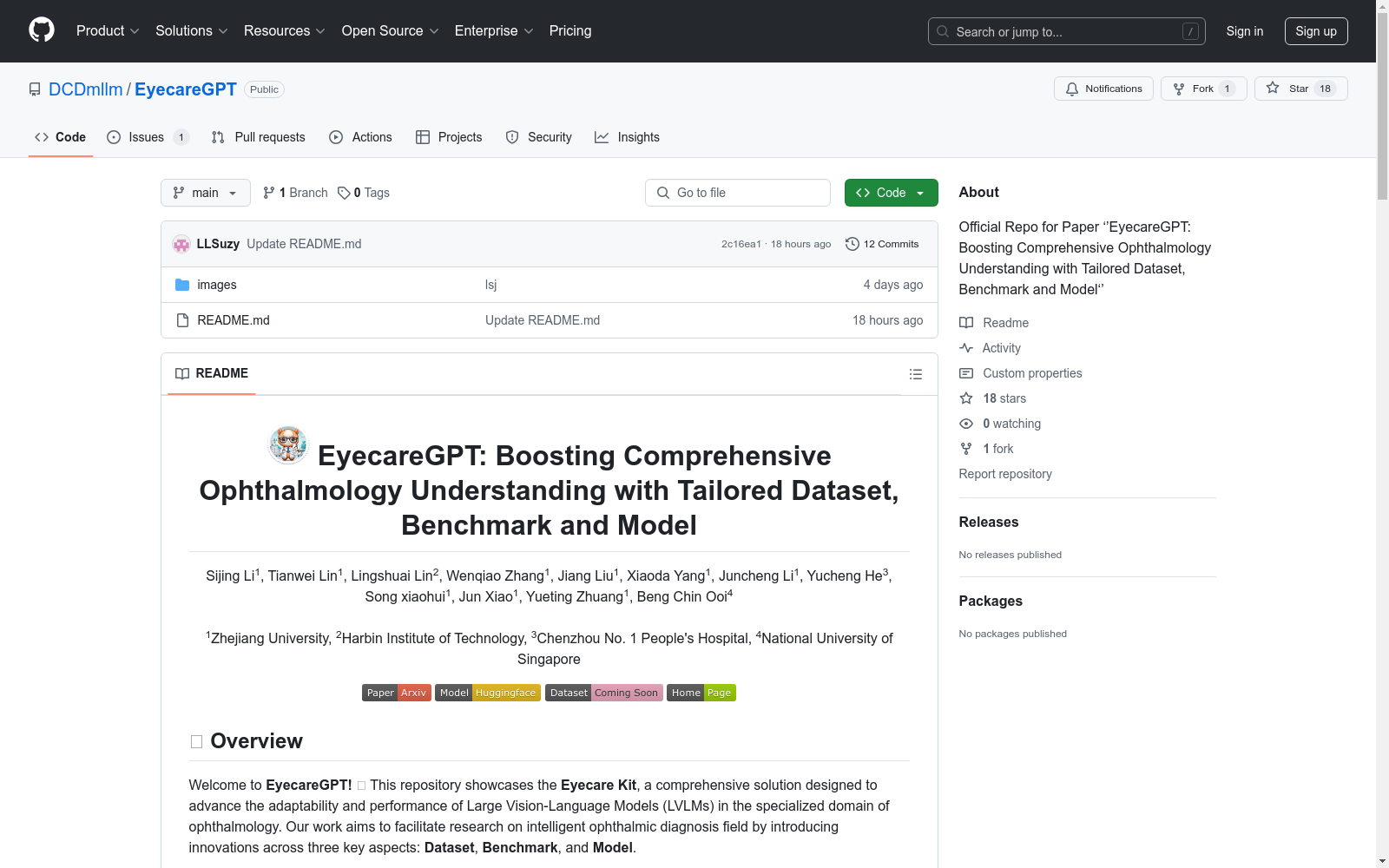The width and height of the screenshot is (1389, 868).
Task: Open the green Code dropdown button
Action: tap(891, 193)
